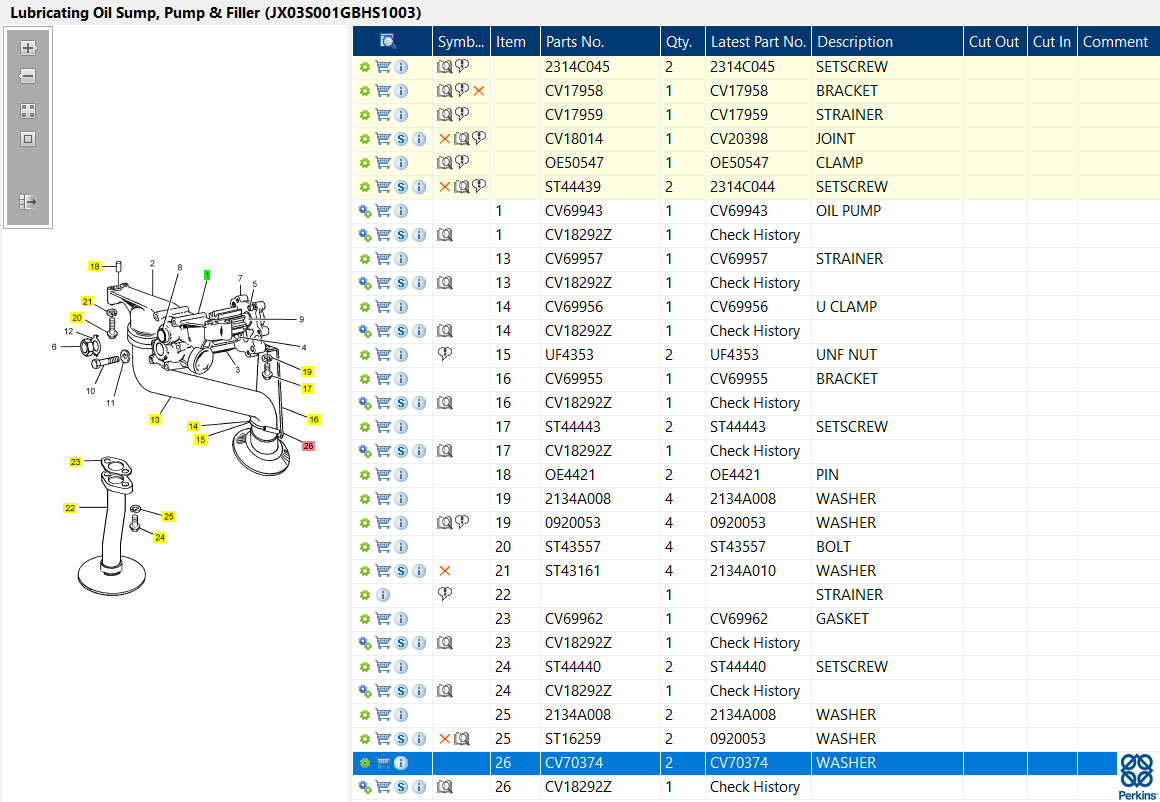The width and height of the screenshot is (1160, 802).
Task: Add ST44443 SETSCREW to cart
Action: 383,427
